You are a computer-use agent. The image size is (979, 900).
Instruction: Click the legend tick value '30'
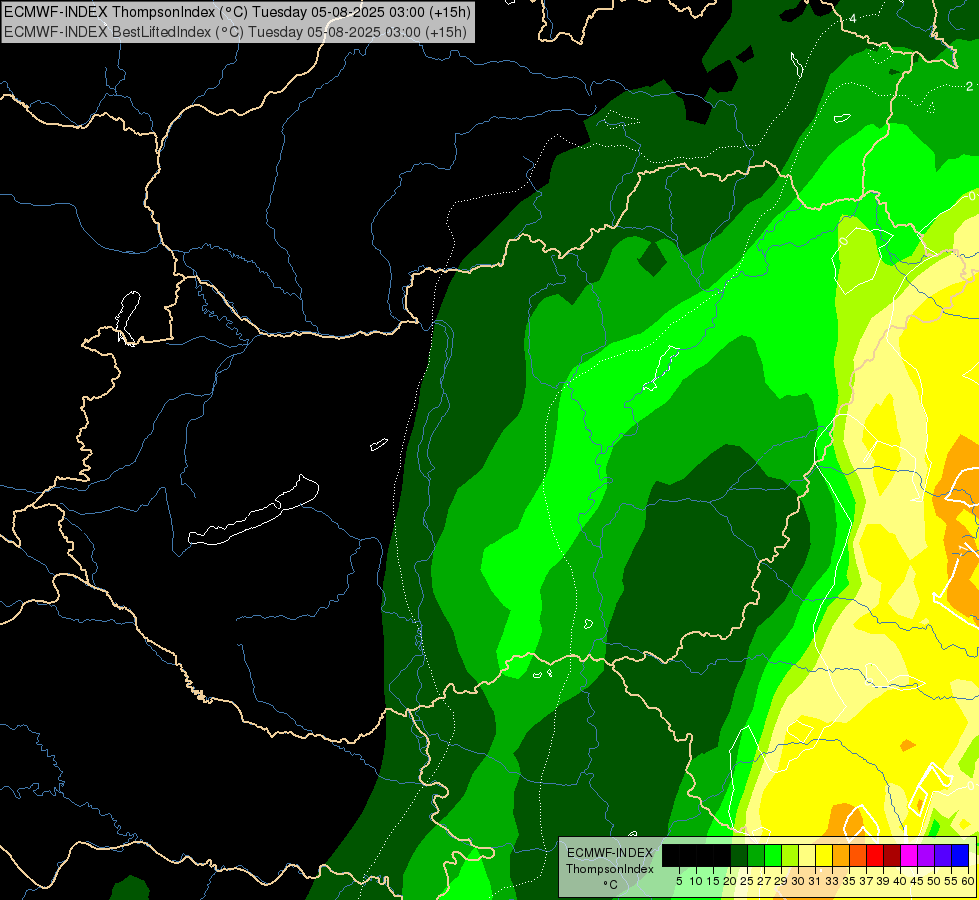click(798, 881)
